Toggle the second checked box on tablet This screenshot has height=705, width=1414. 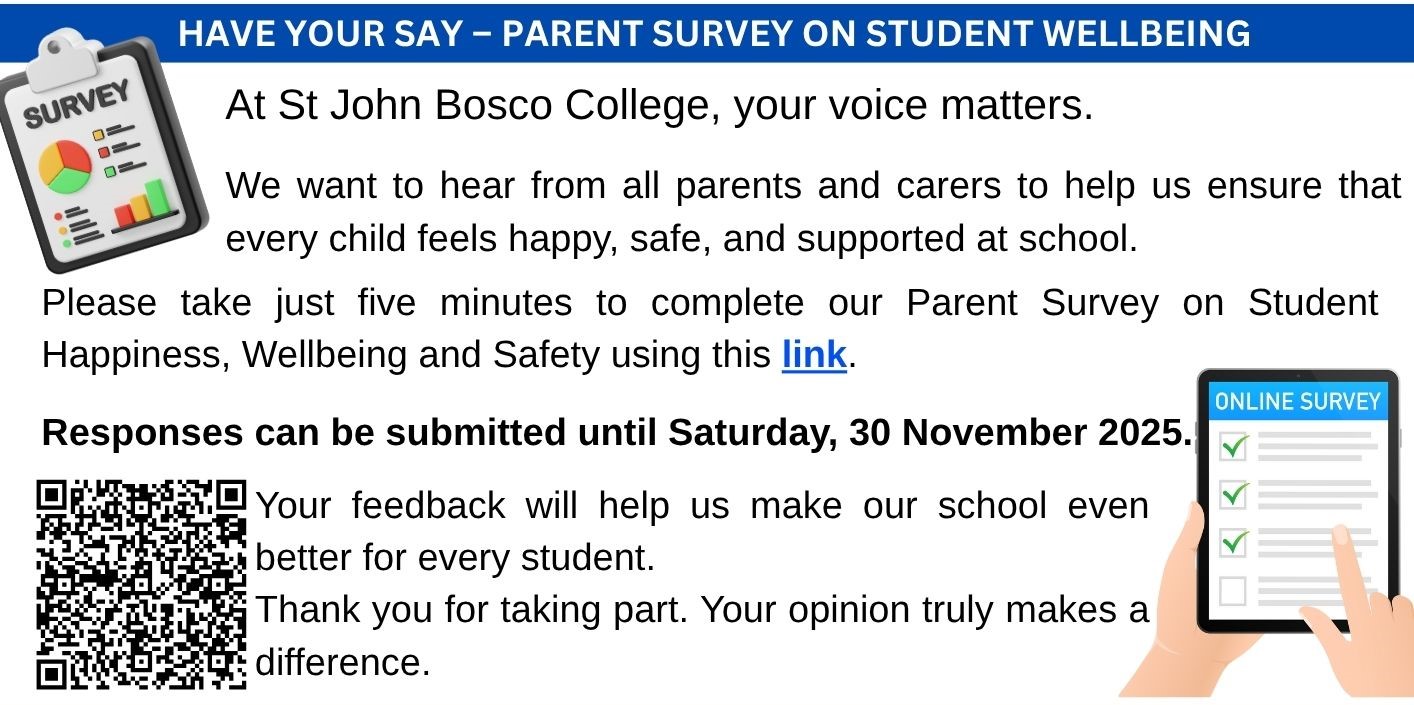pyautogui.click(x=1234, y=494)
